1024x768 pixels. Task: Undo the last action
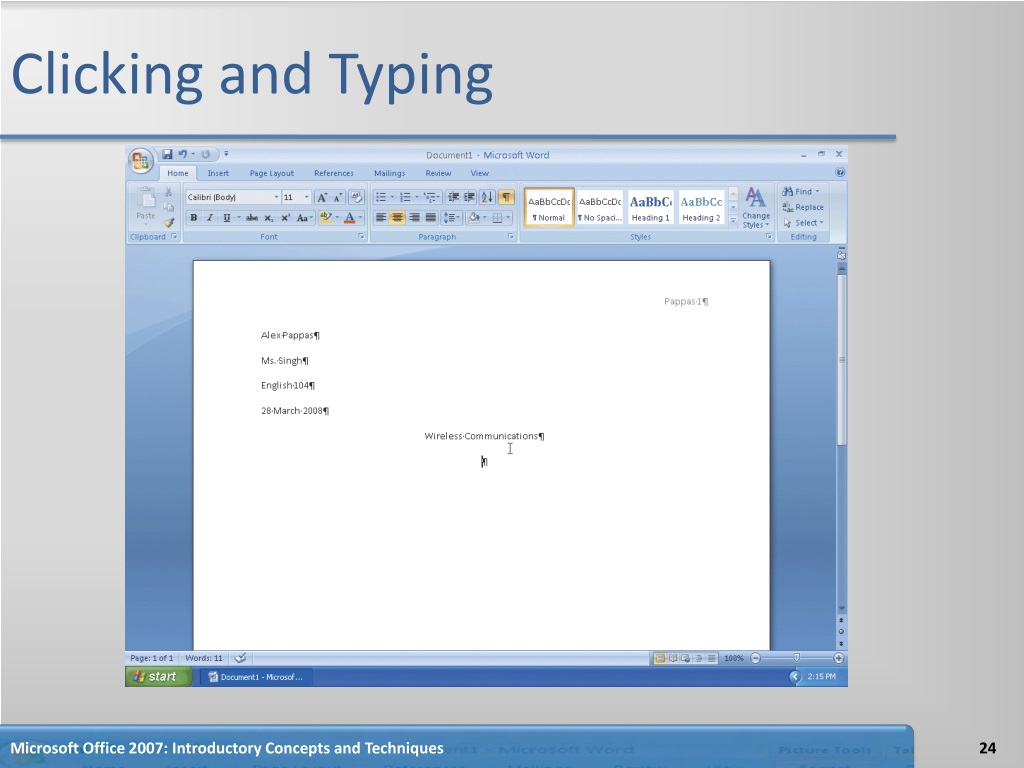tap(182, 154)
